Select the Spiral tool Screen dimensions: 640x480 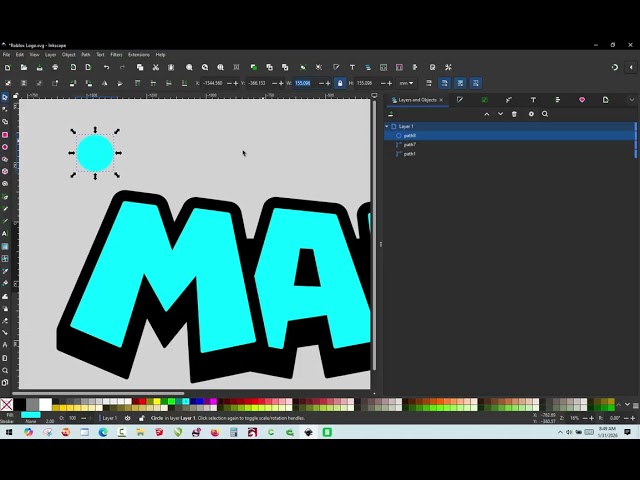(5, 184)
